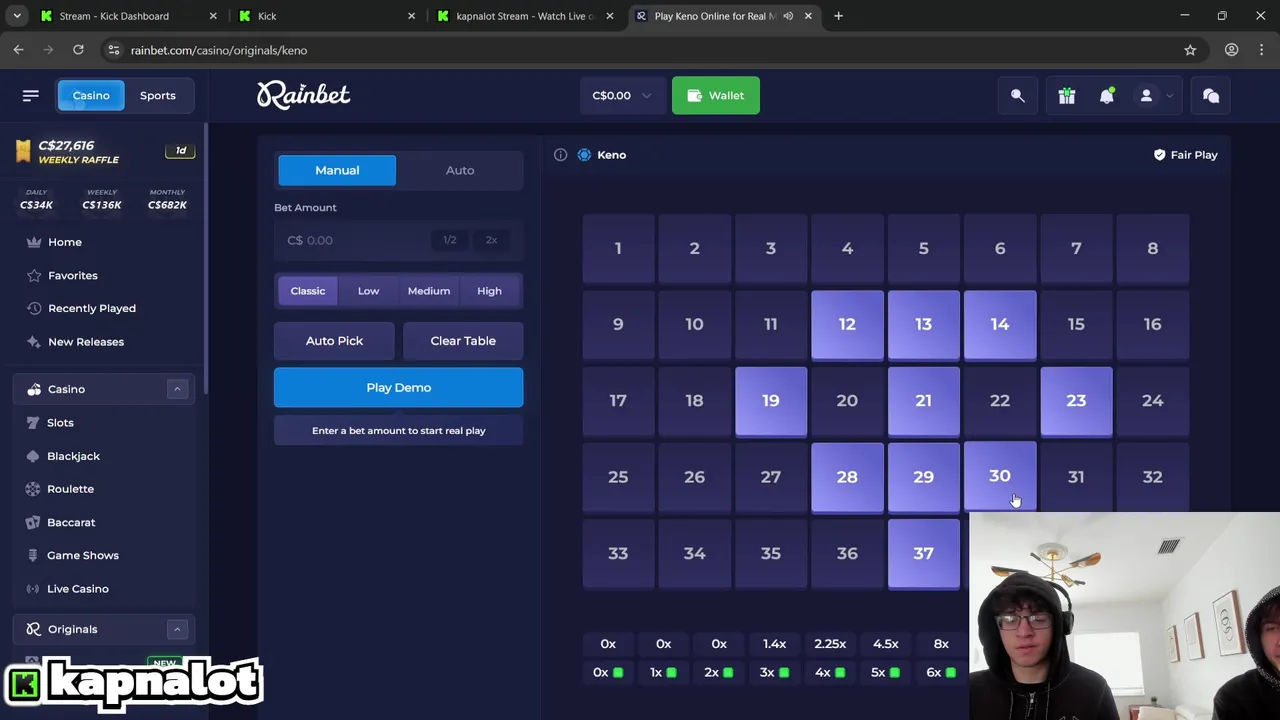Screen dimensions: 1280x720
Task: Click the Play Demo button
Action: pos(398,387)
